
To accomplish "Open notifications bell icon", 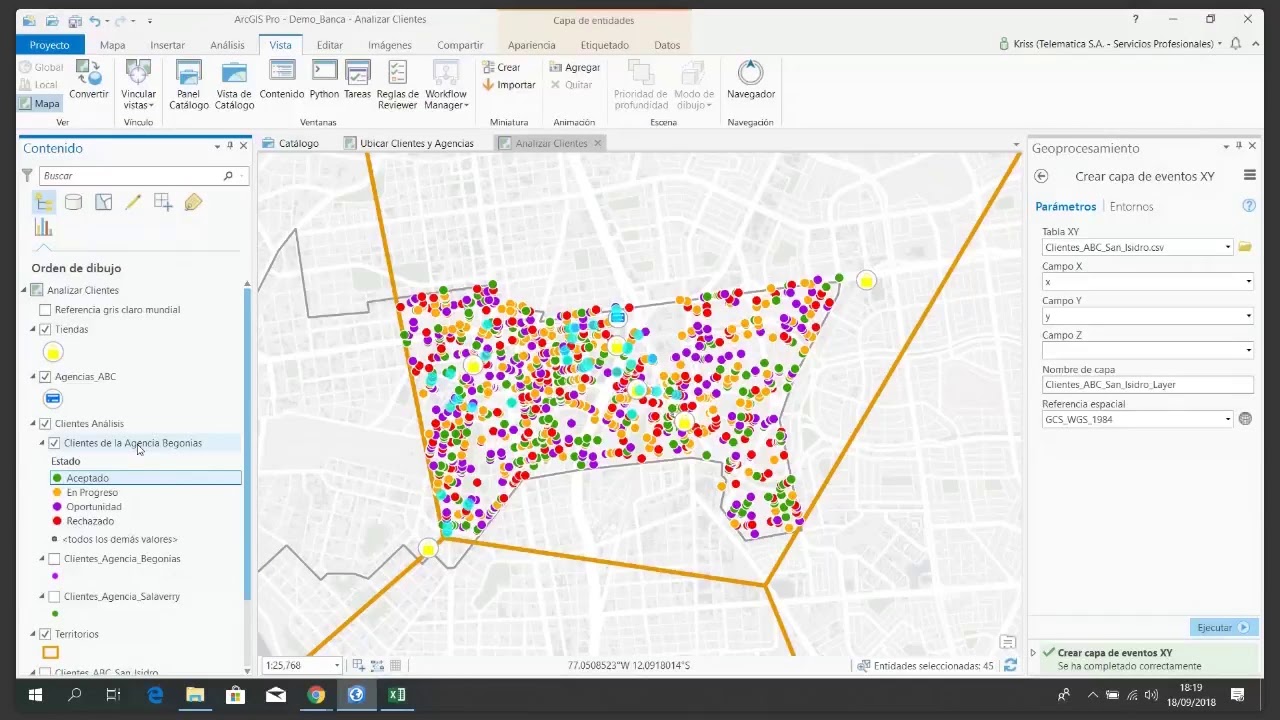I will point(1236,44).
